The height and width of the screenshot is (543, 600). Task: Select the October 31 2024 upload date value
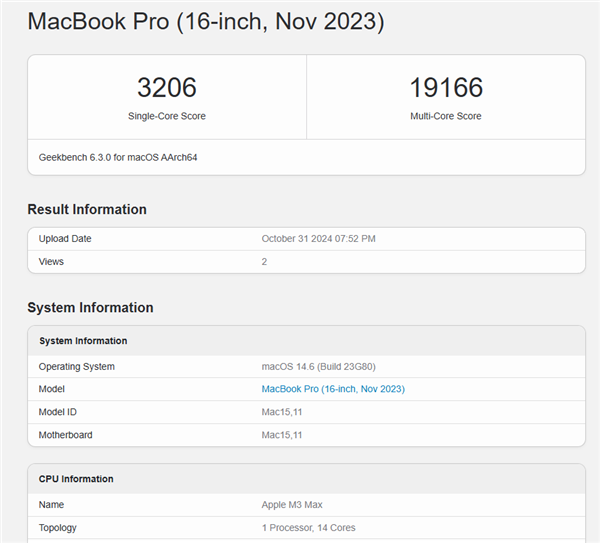tap(318, 239)
